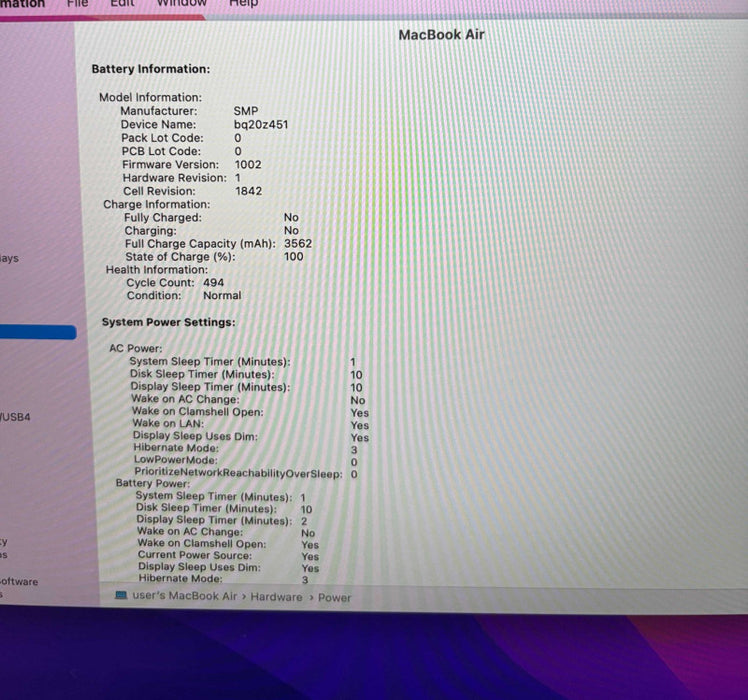Viewport: 748px width, 700px height.
Task: Click AC Power Display Sleep Uses Dim row
Action: click(x=251, y=436)
